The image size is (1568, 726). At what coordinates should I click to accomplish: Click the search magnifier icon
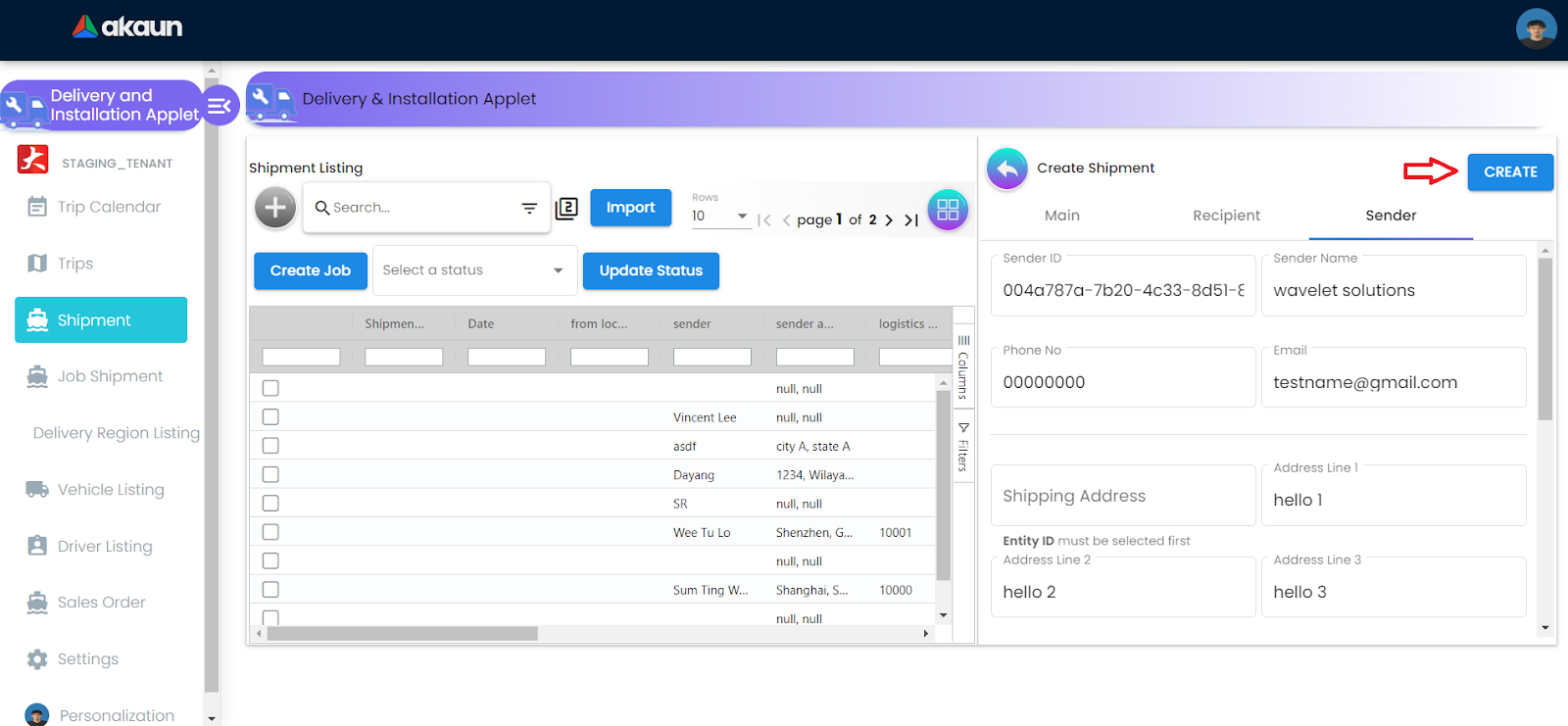pyautogui.click(x=321, y=208)
